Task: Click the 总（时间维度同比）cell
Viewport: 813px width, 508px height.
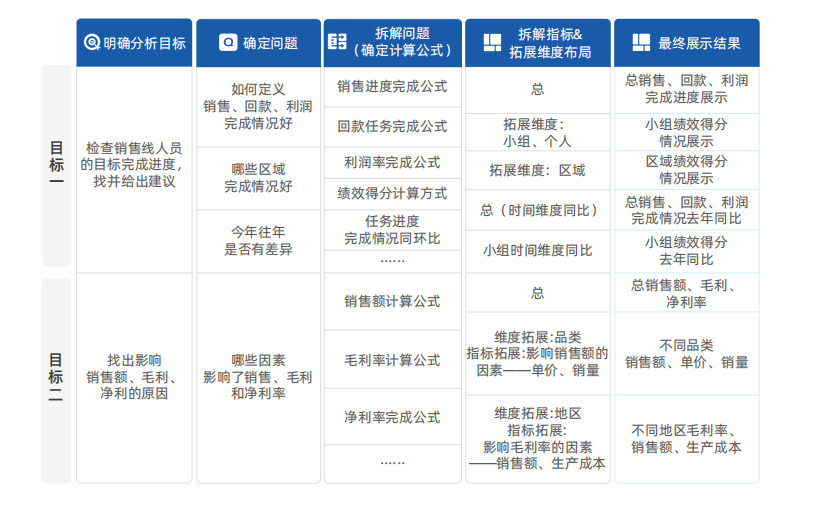Action: (538, 210)
